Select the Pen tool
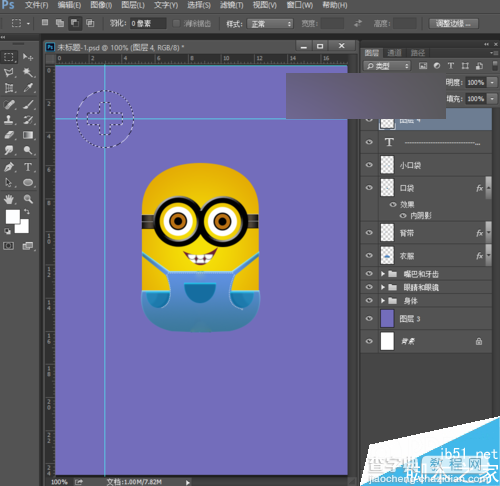The width and height of the screenshot is (500, 486). [x=9, y=166]
